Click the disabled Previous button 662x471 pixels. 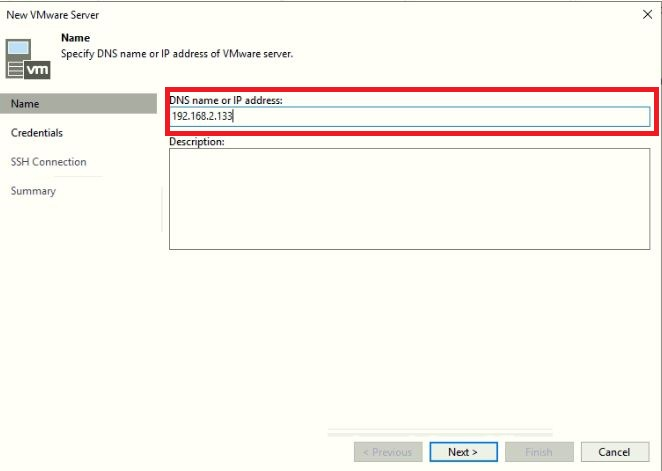click(388, 452)
